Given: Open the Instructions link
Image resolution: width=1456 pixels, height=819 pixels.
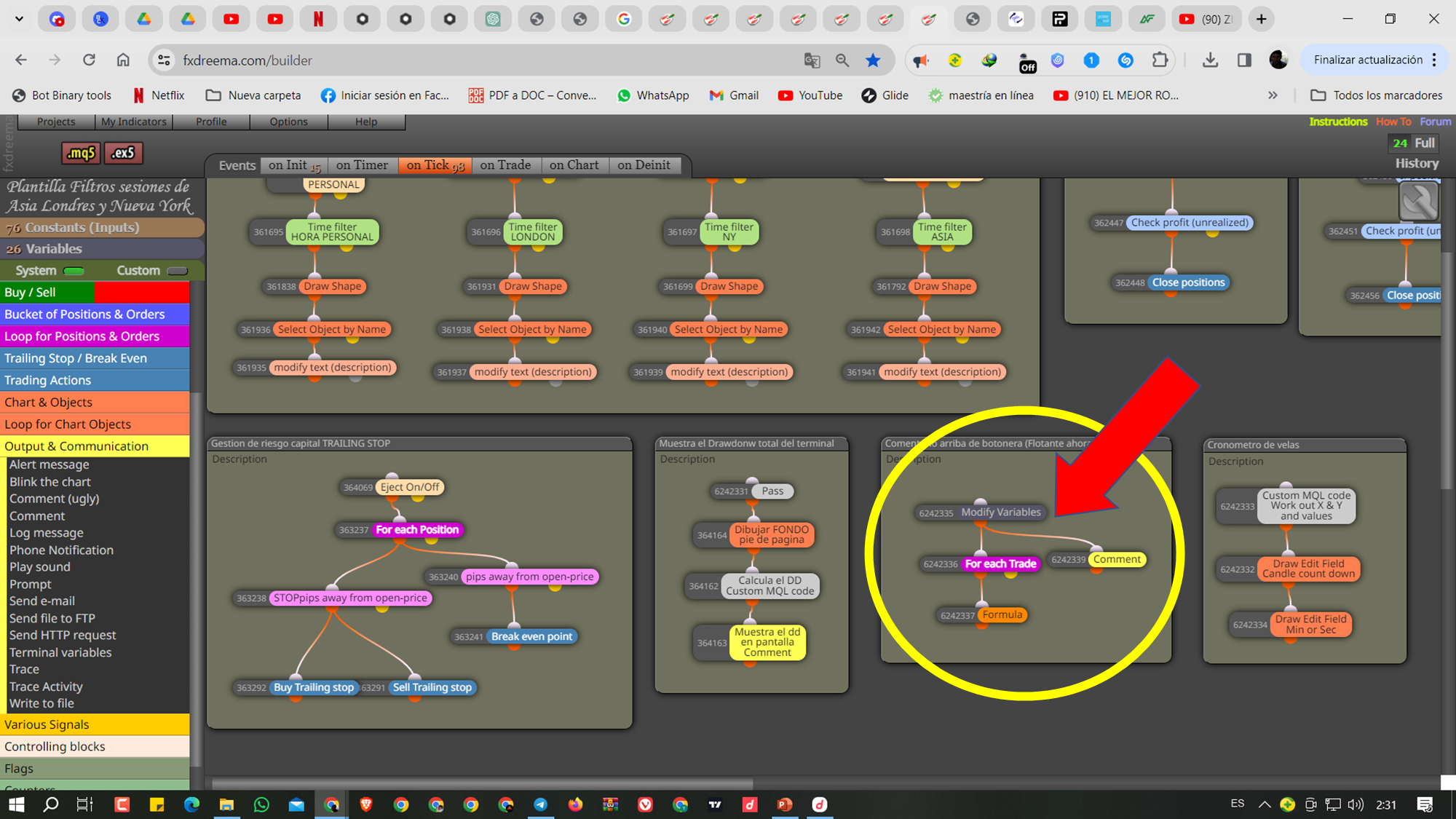Looking at the screenshot, I should [1338, 122].
